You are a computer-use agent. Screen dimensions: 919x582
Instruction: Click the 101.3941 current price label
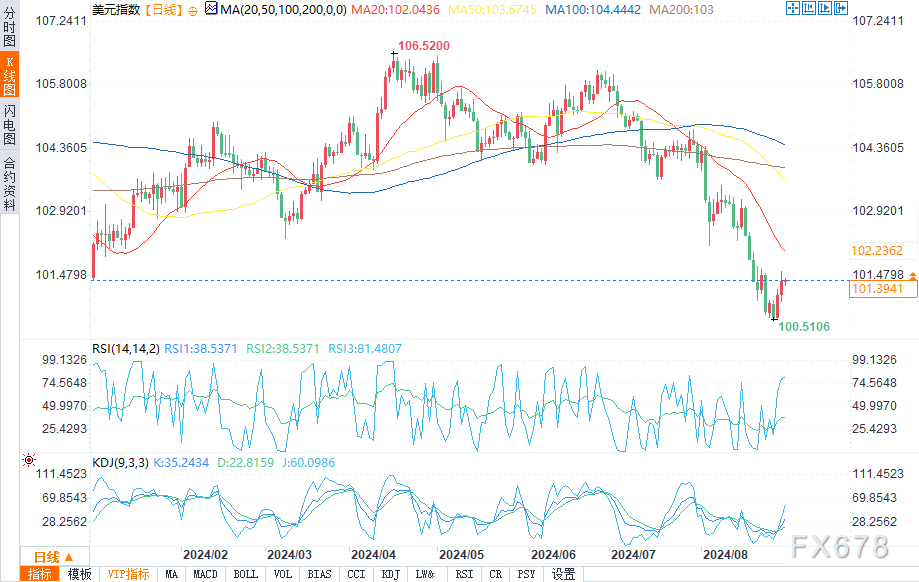[883, 288]
